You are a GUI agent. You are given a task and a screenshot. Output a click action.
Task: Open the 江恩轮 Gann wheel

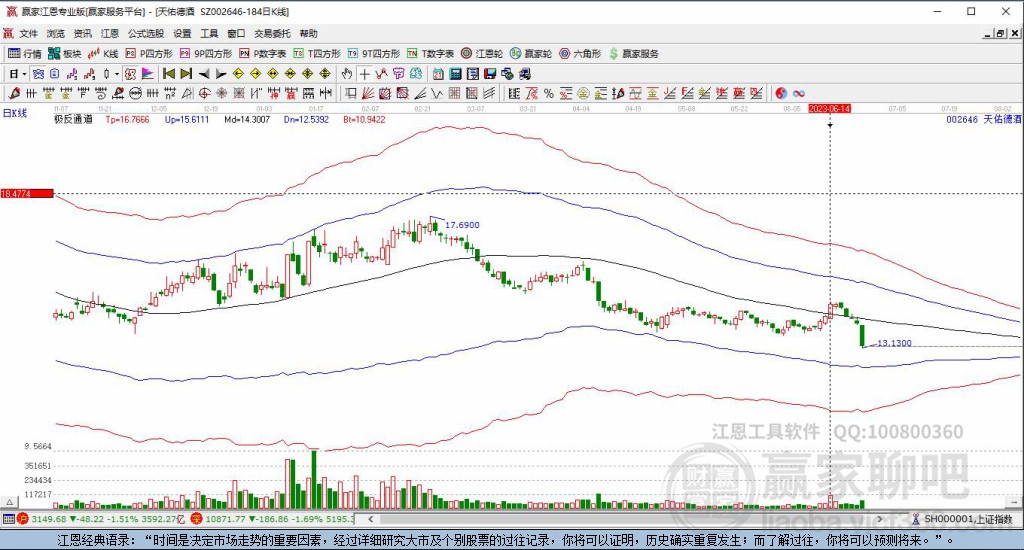(x=482, y=54)
